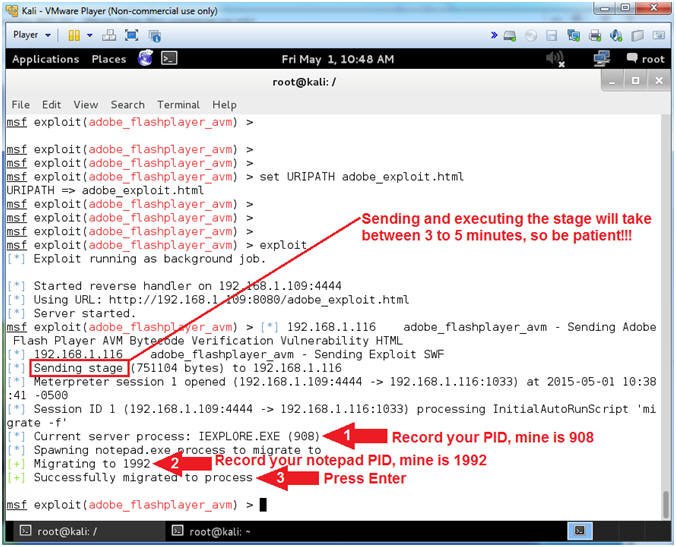
Task: Close the root@kali terminal window
Action: [x=659, y=81]
